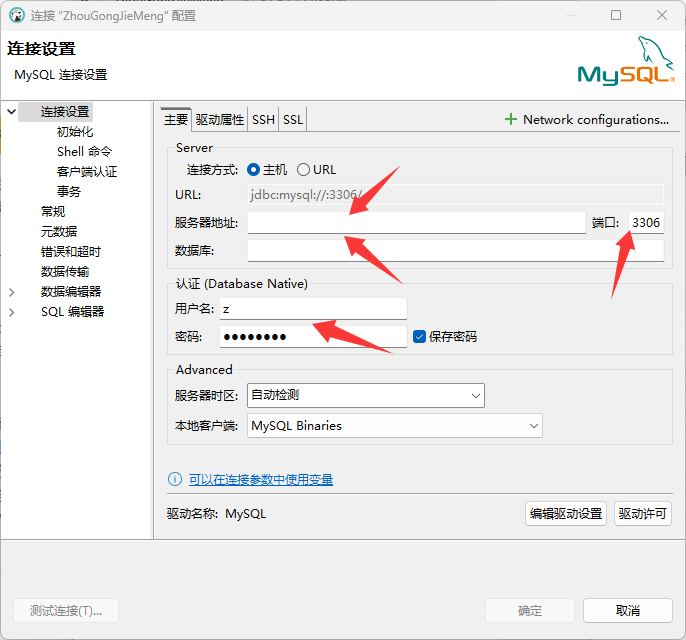Click the 确定 button
The width and height of the screenshot is (686, 640).
pyautogui.click(x=530, y=610)
